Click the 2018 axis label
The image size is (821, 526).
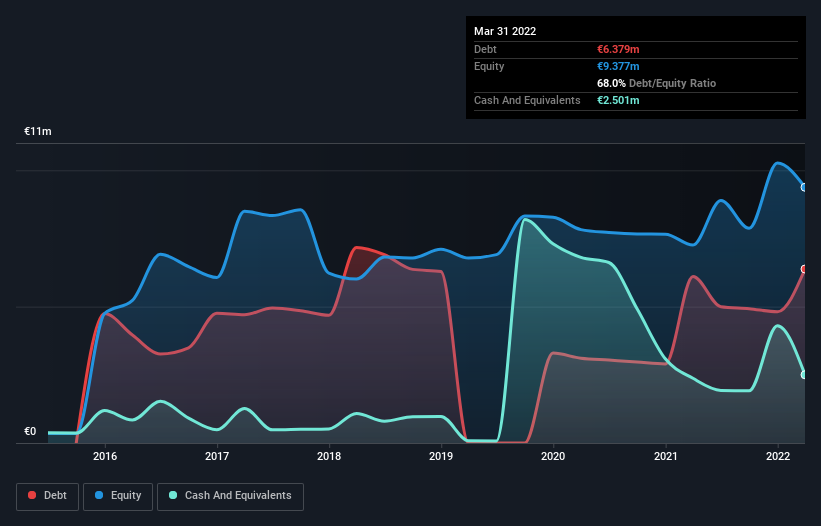[x=329, y=456]
